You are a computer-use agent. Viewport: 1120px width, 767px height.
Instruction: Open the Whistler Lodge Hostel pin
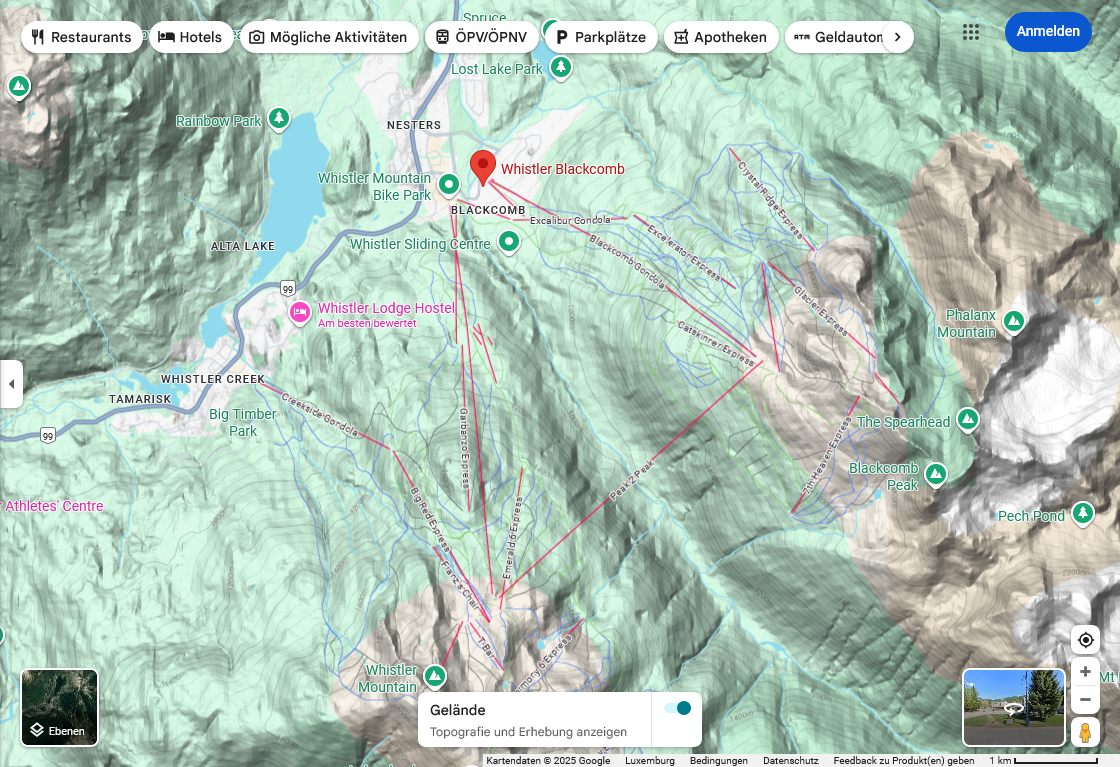pos(299,313)
